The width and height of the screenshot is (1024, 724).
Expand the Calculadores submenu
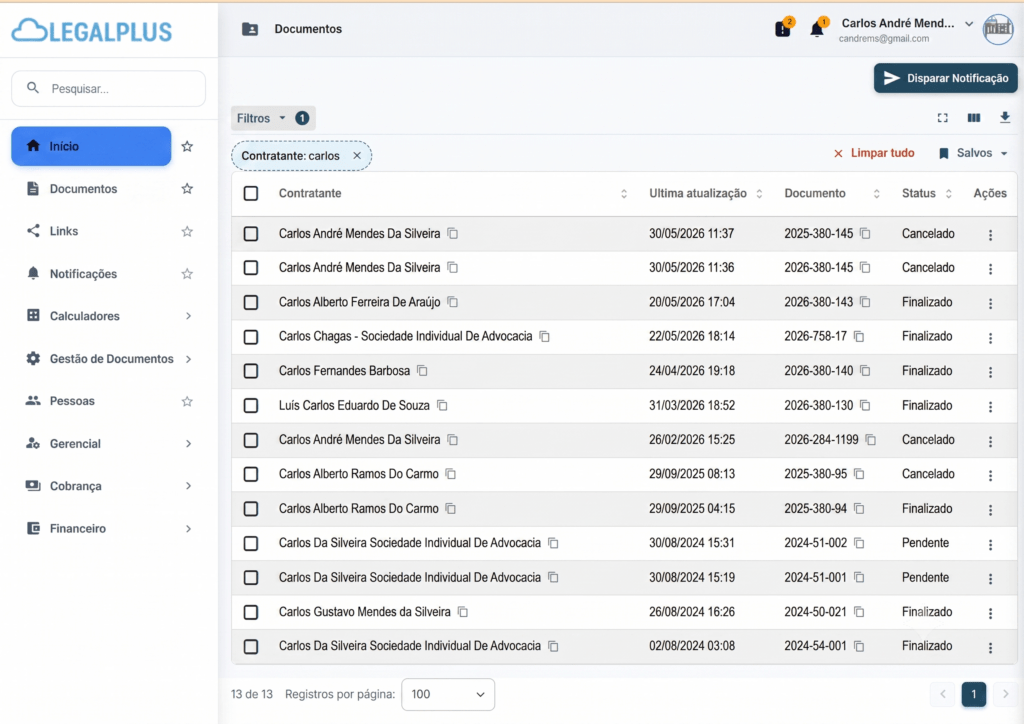tap(188, 316)
